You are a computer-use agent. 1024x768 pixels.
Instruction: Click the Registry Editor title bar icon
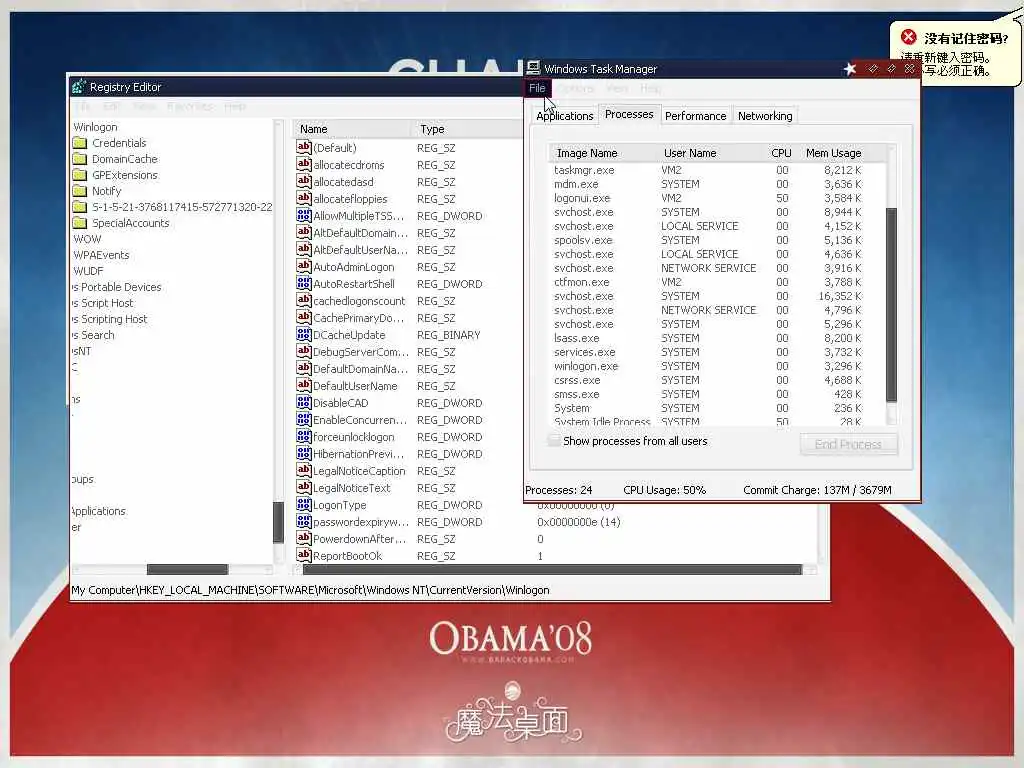[x=79, y=86]
